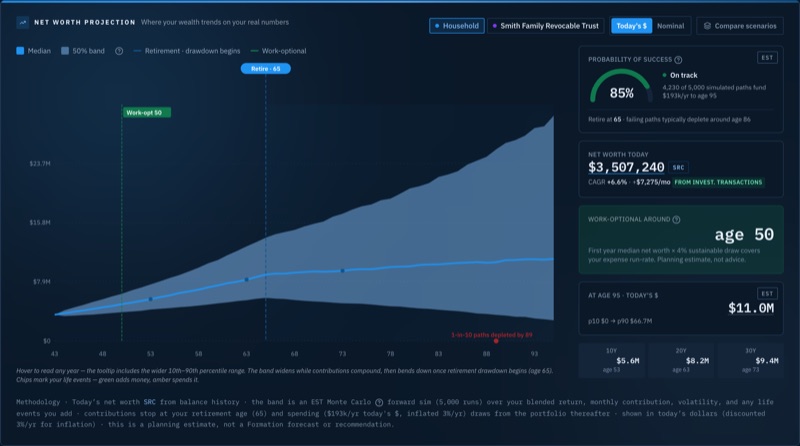This screenshot has width=800, height=446.
Task: Click the Retirement drawdown begins legend entry
Action: 186,51
